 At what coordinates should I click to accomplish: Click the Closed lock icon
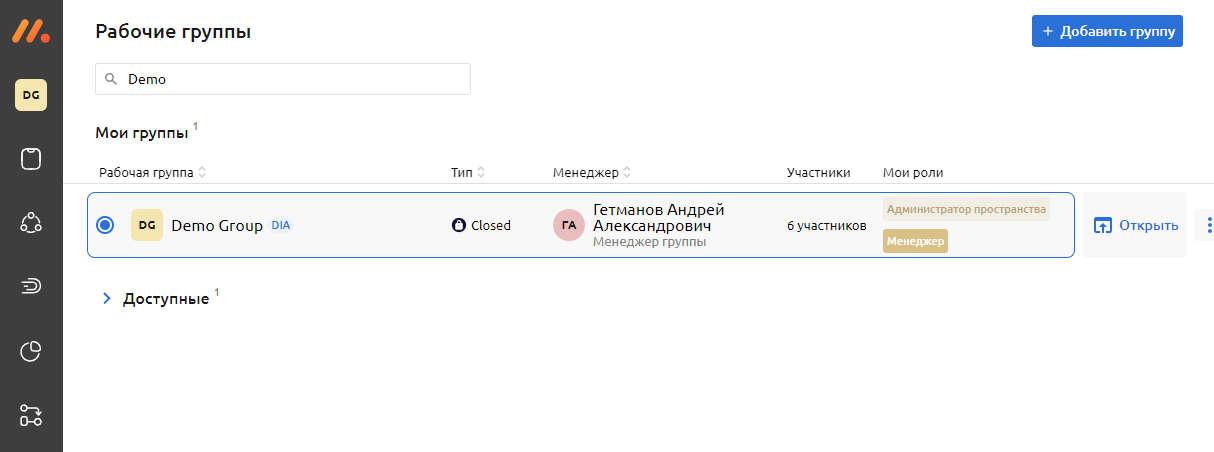click(x=459, y=225)
